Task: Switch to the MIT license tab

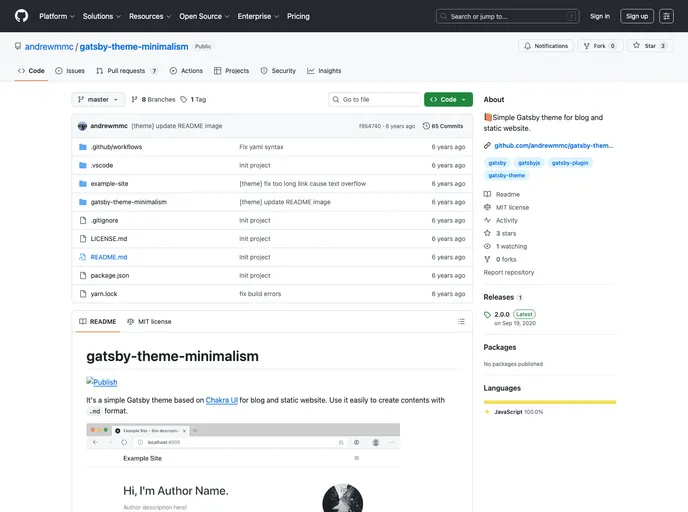Action: (149, 321)
